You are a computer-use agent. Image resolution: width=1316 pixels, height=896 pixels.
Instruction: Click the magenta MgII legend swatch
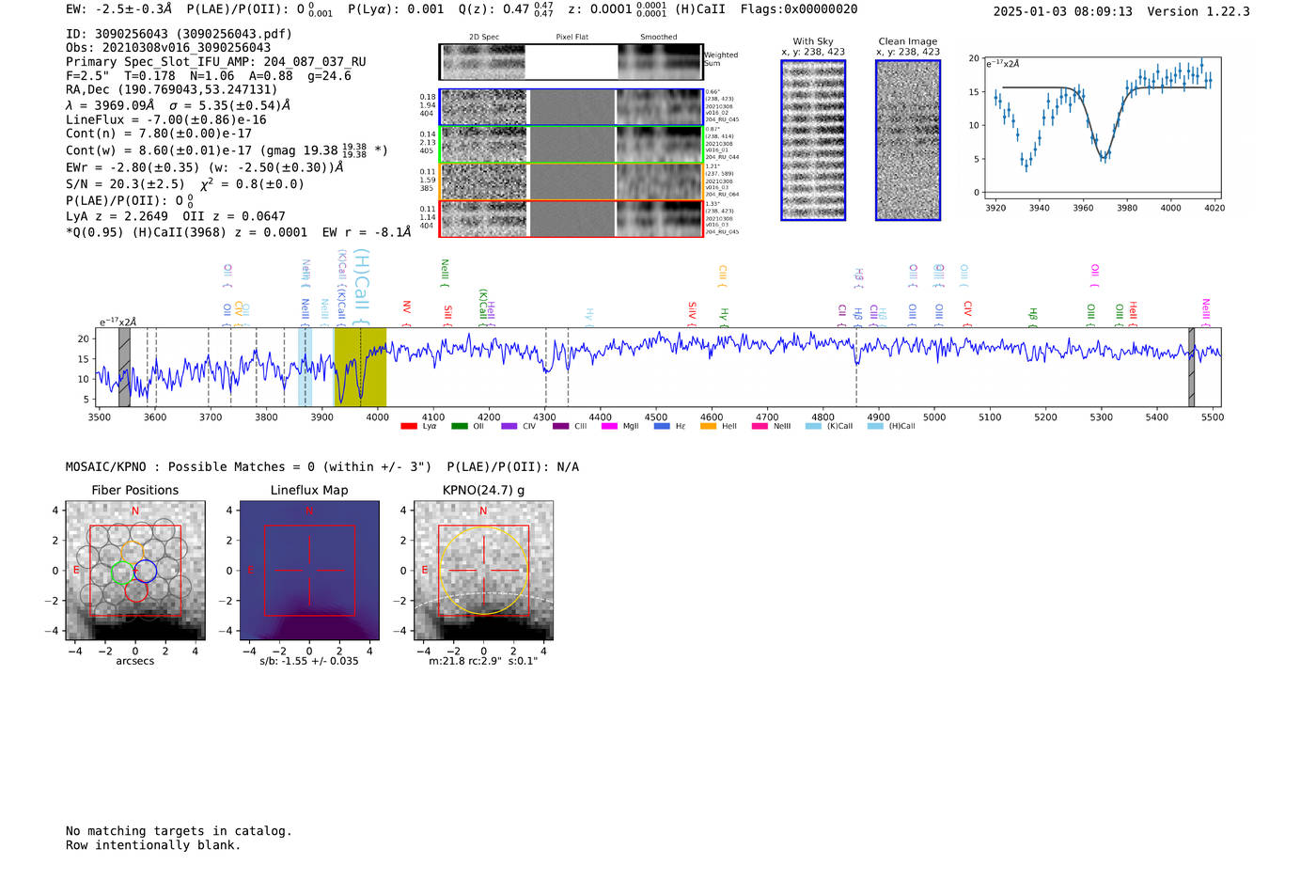point(609,426)
